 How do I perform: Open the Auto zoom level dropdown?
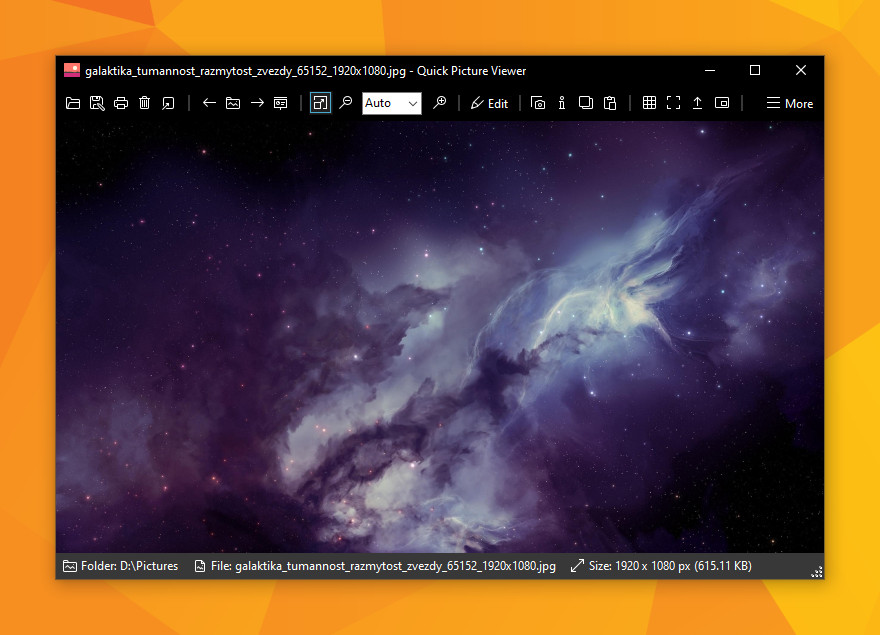pos(392,103)
